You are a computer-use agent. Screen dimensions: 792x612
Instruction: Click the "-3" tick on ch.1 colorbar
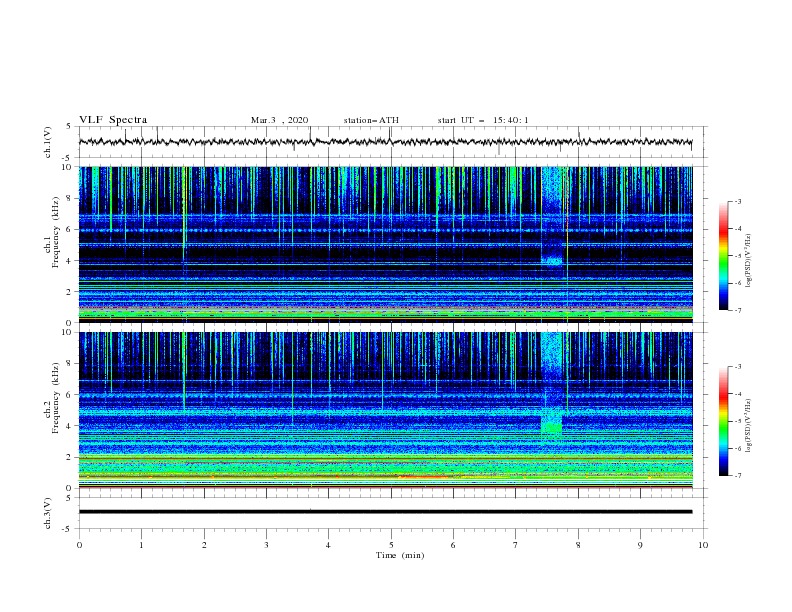click(x=738, y=201)
